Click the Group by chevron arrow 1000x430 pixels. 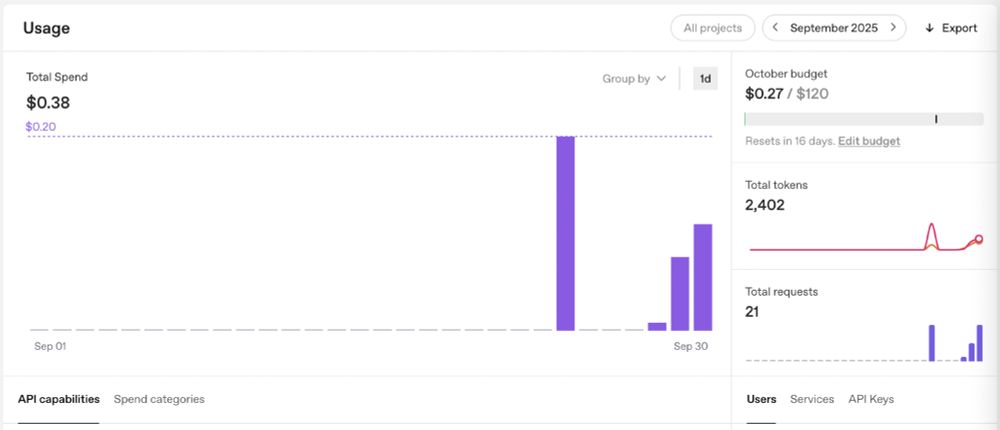[661, 78]
